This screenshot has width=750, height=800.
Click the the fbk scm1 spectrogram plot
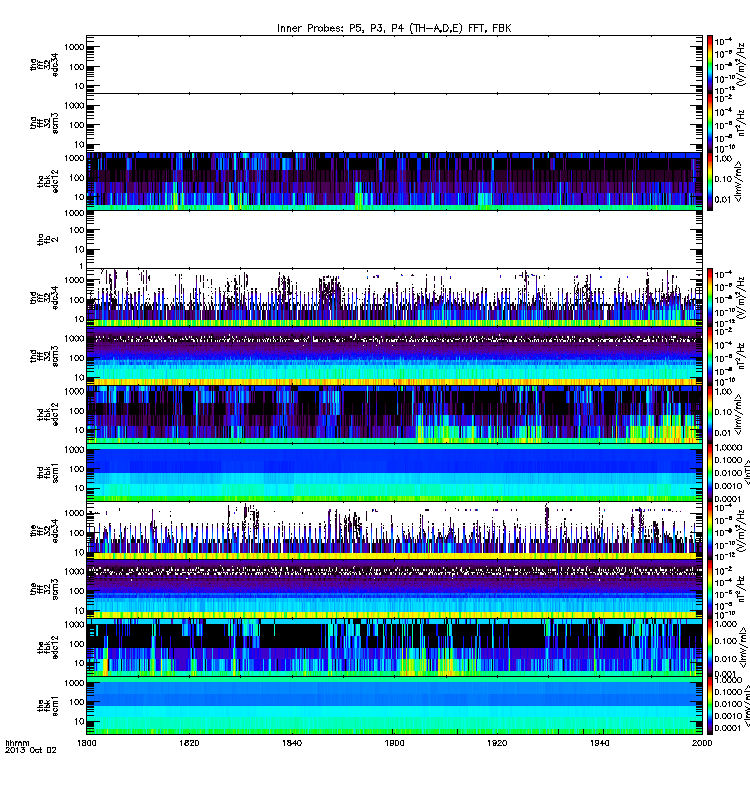click(x=394, y=706)
